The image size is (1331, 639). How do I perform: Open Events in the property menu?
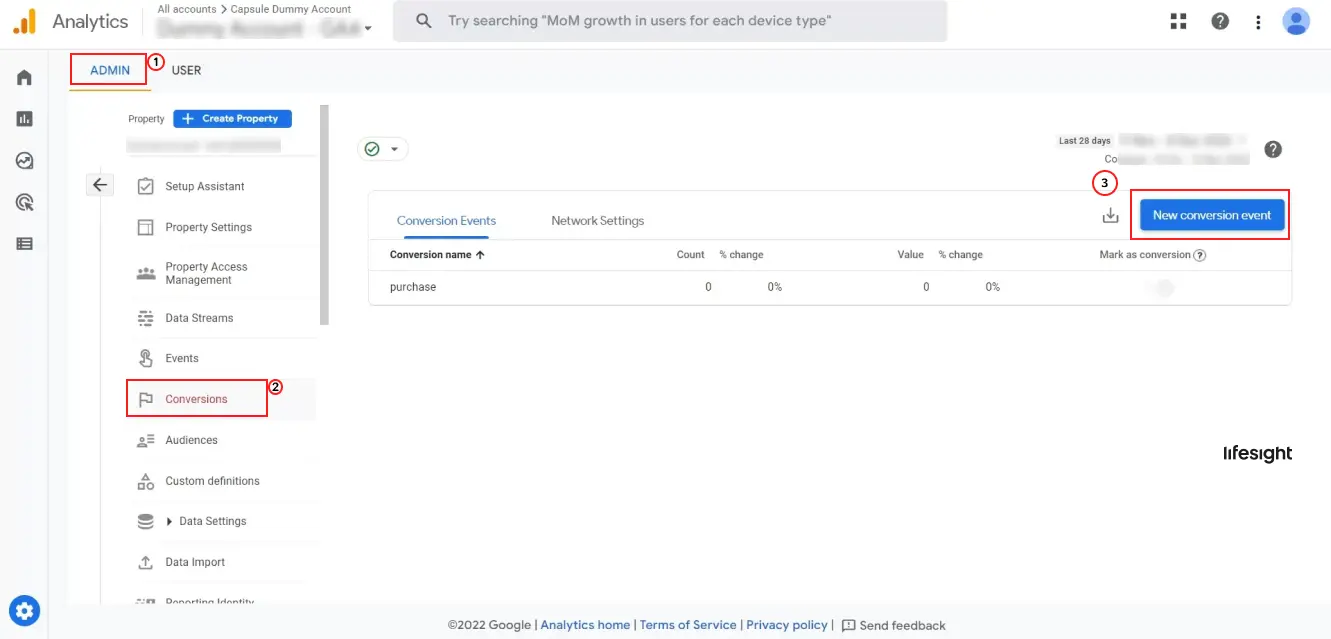(x=182, y=358)
